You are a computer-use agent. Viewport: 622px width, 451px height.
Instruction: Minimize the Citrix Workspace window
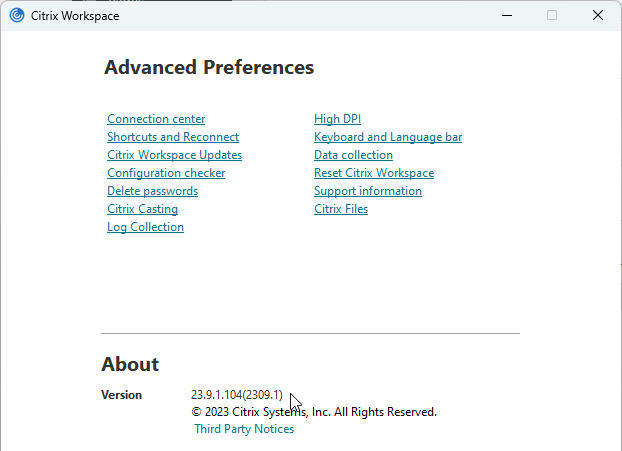coord(507,15)
